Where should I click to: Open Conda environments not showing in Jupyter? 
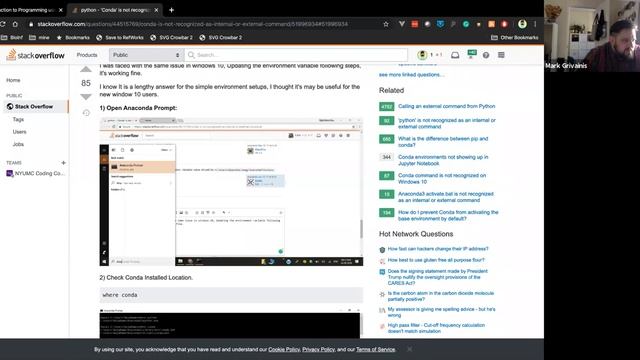[x=443, y=160]
